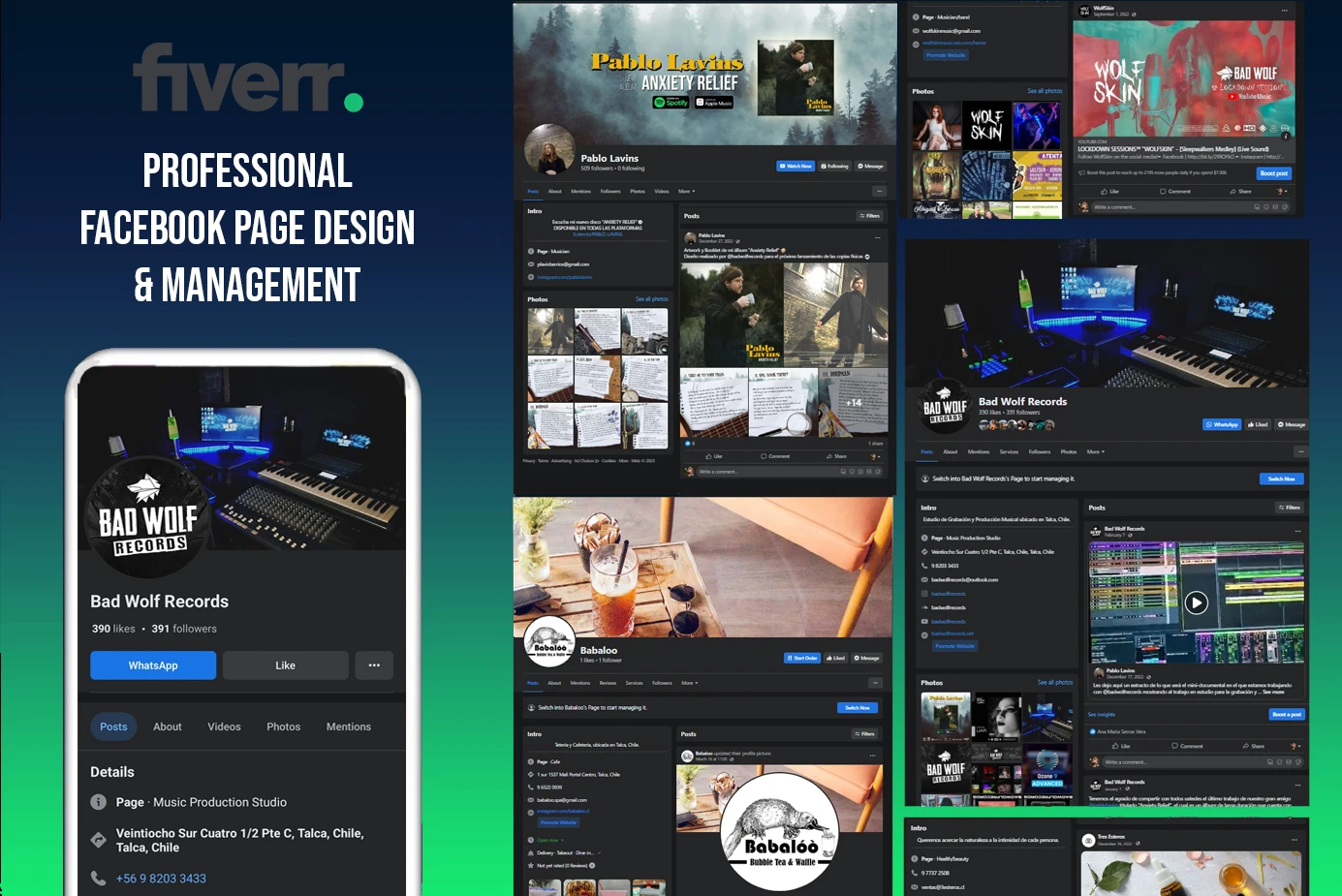The height and width of the screenshot is (896, 1342).
Task: Click Switch Now on the Babaloo page
Action: [x=858, y=708]
